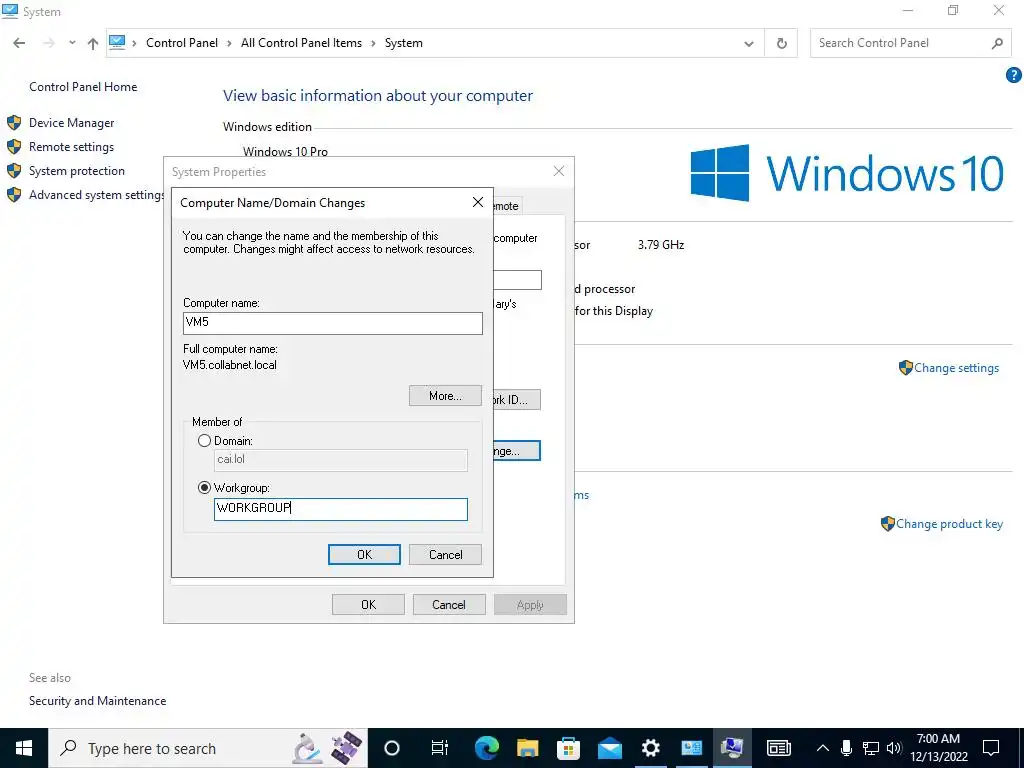1024x768 pixels.
Task: Click the taskbar clock and date
Action: click(938, 748)
